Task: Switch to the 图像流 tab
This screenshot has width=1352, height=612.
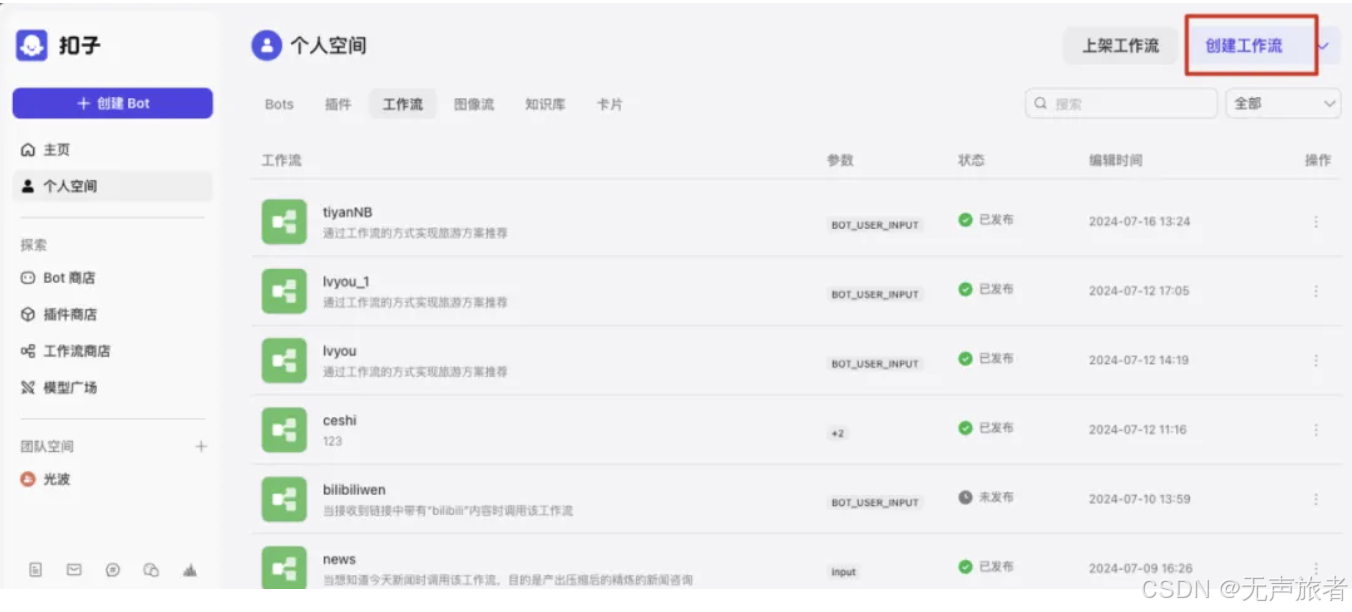Action: coord(474,104)
